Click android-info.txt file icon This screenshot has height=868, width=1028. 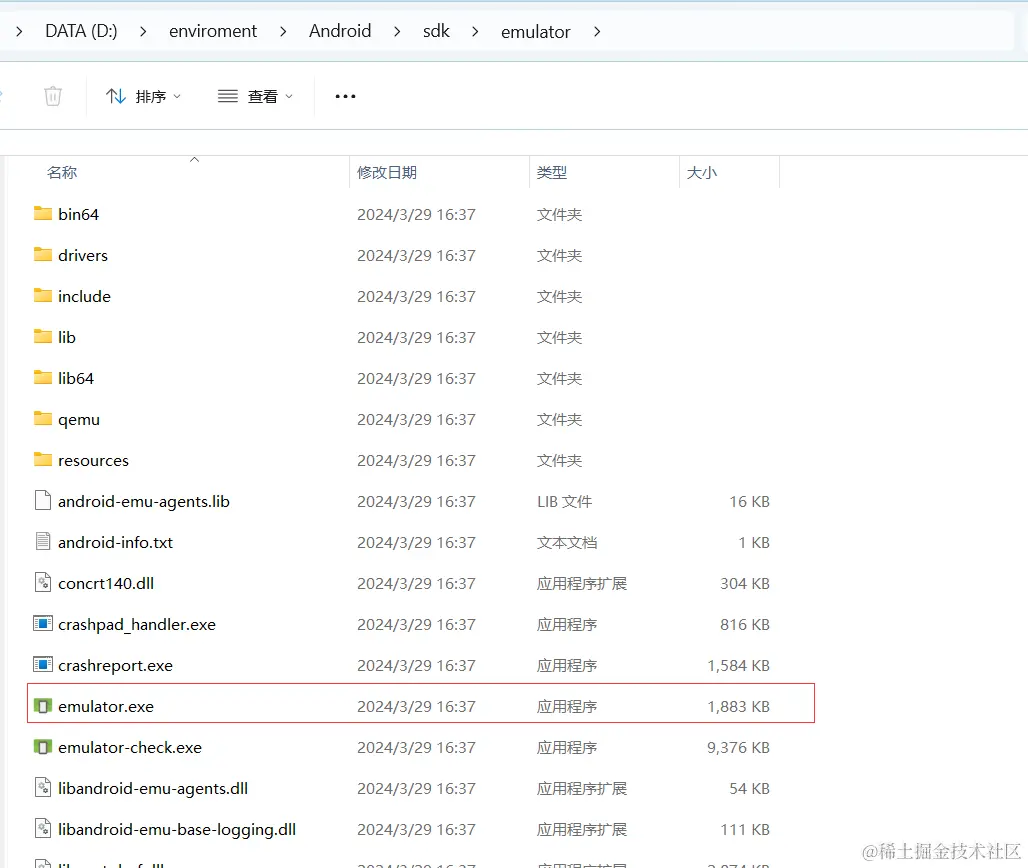43,542
